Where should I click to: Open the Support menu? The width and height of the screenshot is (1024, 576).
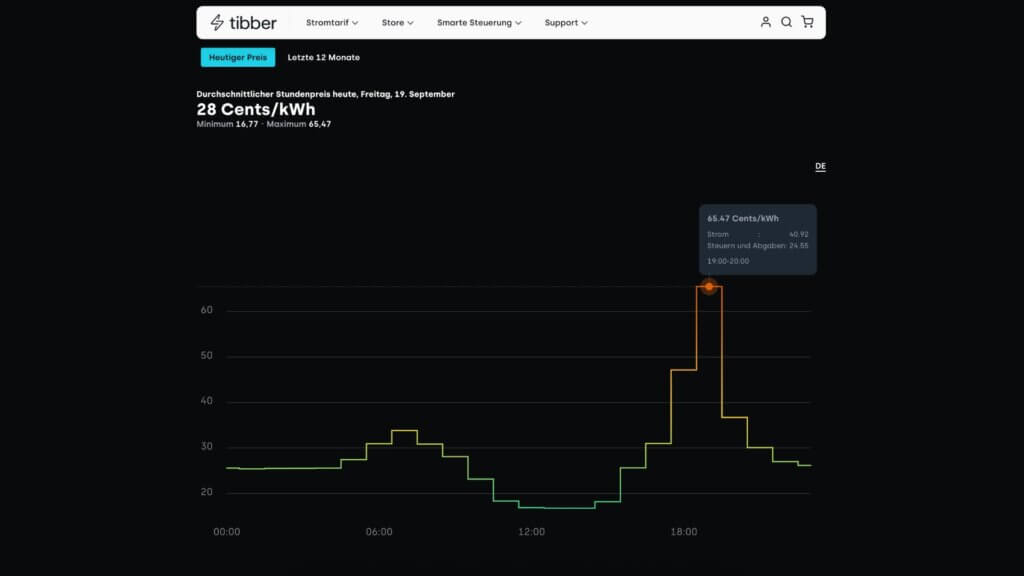pos(566,22)
